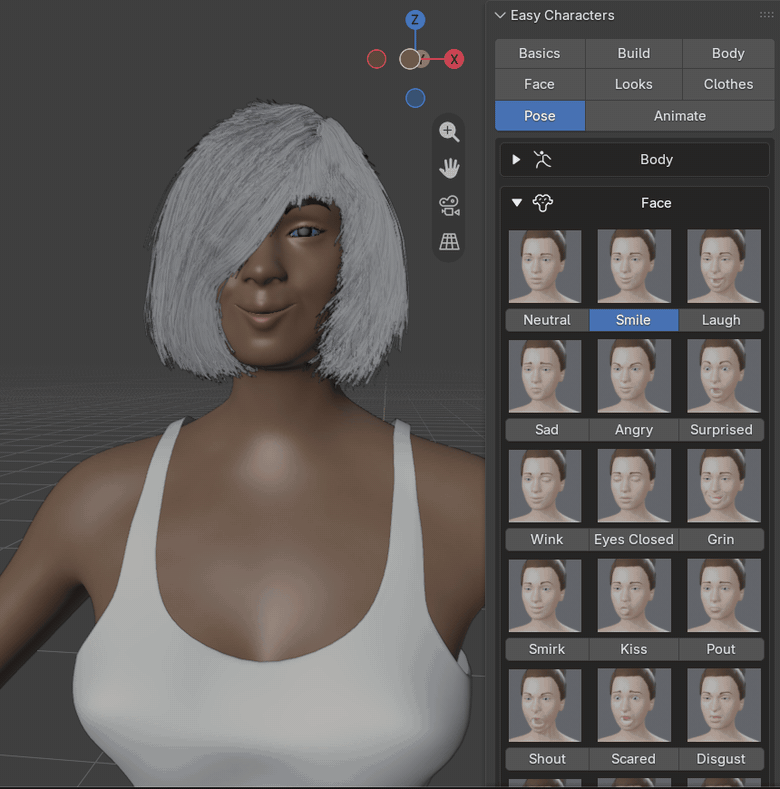This screenshot has width=780, height=789.
Task: Click the negative X axis gizmo circle
Action: tap(376, 59)
